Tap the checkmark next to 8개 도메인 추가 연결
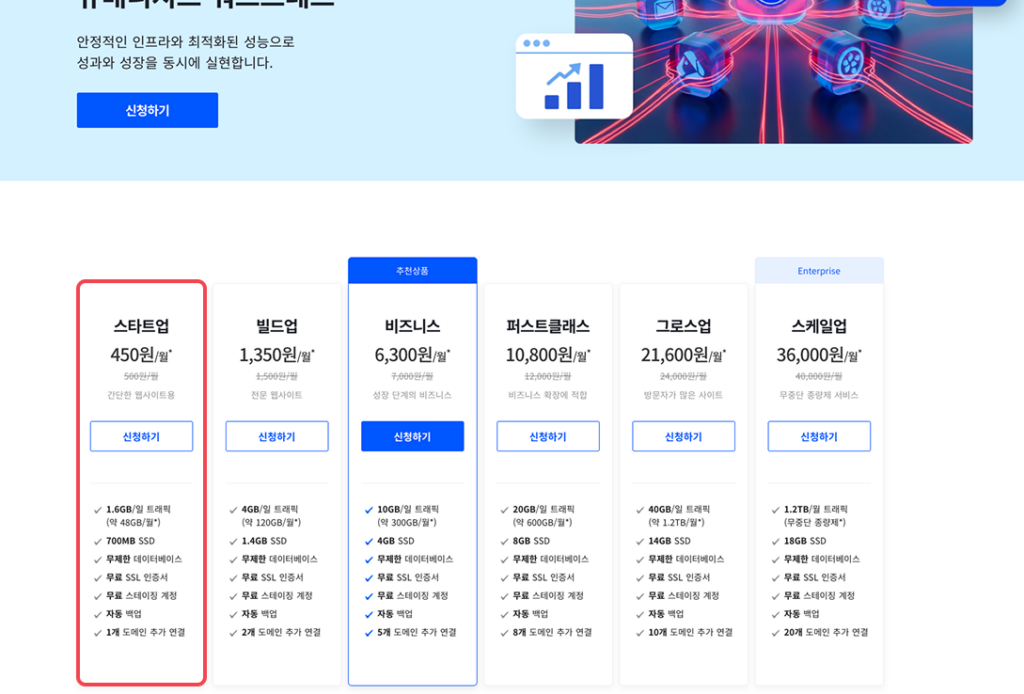 [x=504, y=633]
